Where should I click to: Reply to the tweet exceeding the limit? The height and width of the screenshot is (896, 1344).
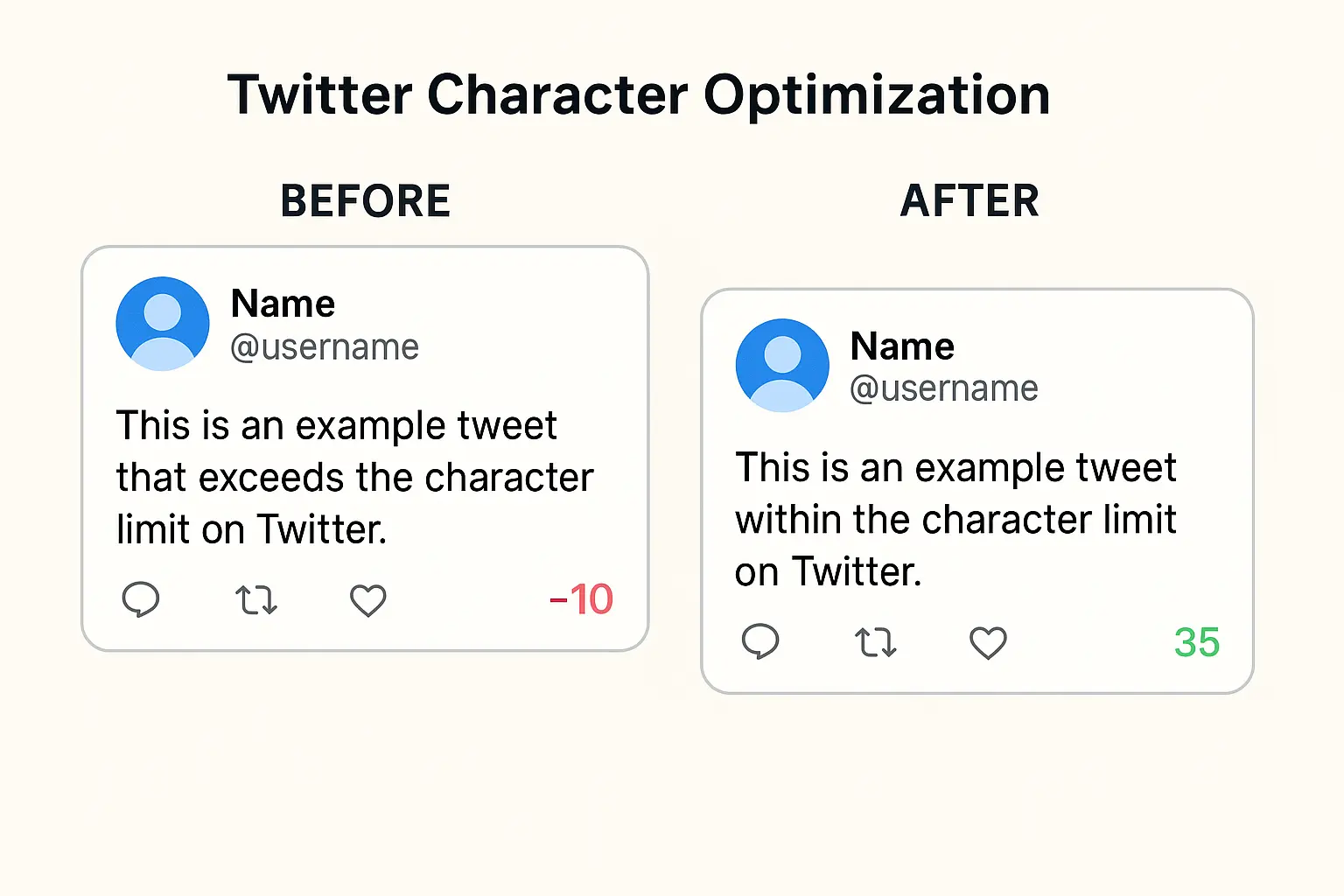140,599
